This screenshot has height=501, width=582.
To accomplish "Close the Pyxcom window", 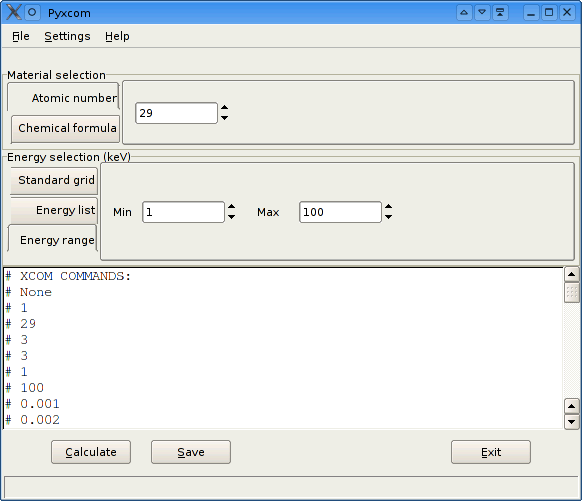I will tap(567, 13).
